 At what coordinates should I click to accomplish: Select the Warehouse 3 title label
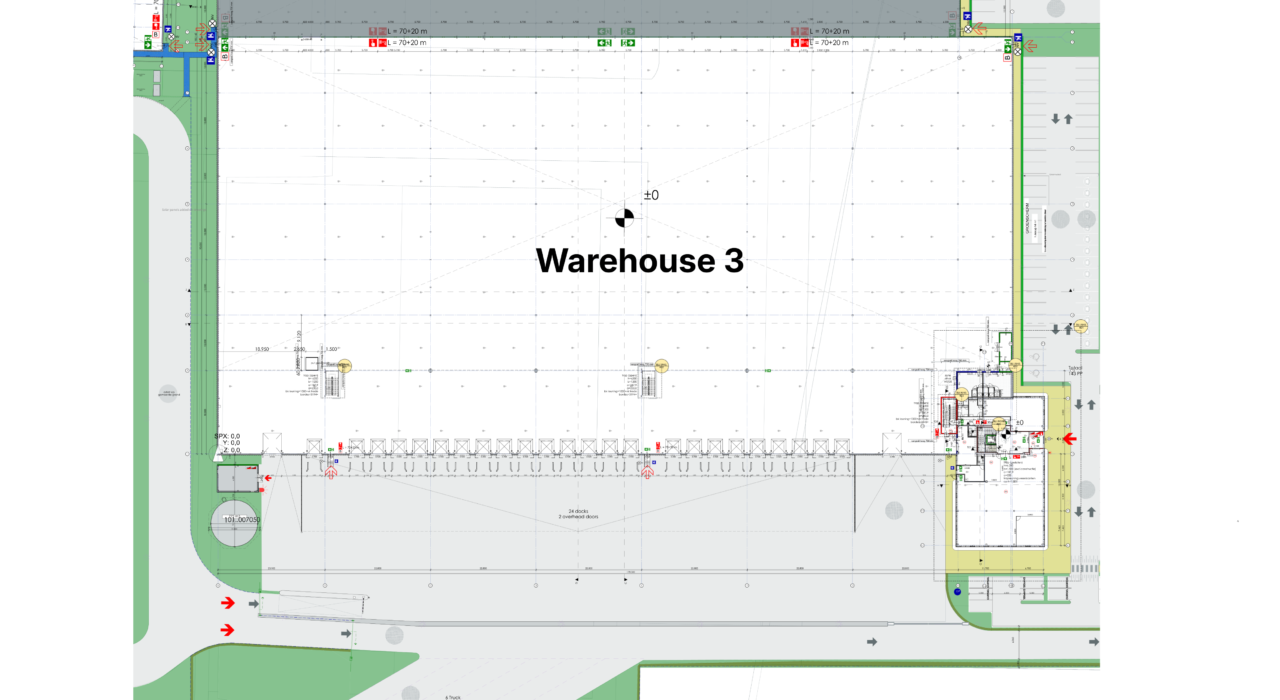pos(640,261)
